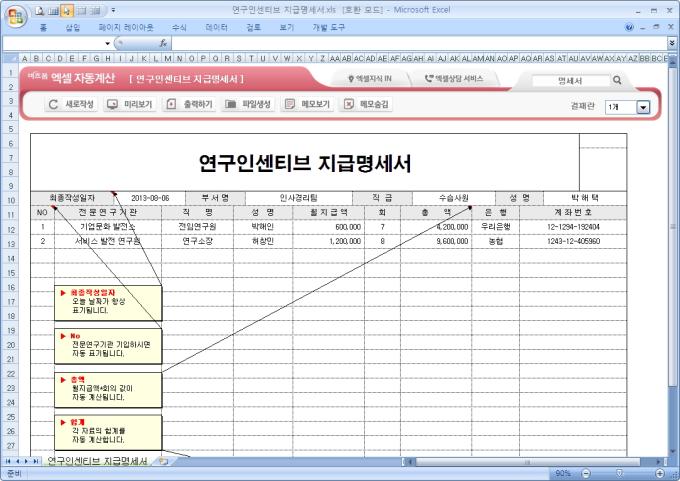
Task: Select the 박해택 name cell
Action: point(585,198)
